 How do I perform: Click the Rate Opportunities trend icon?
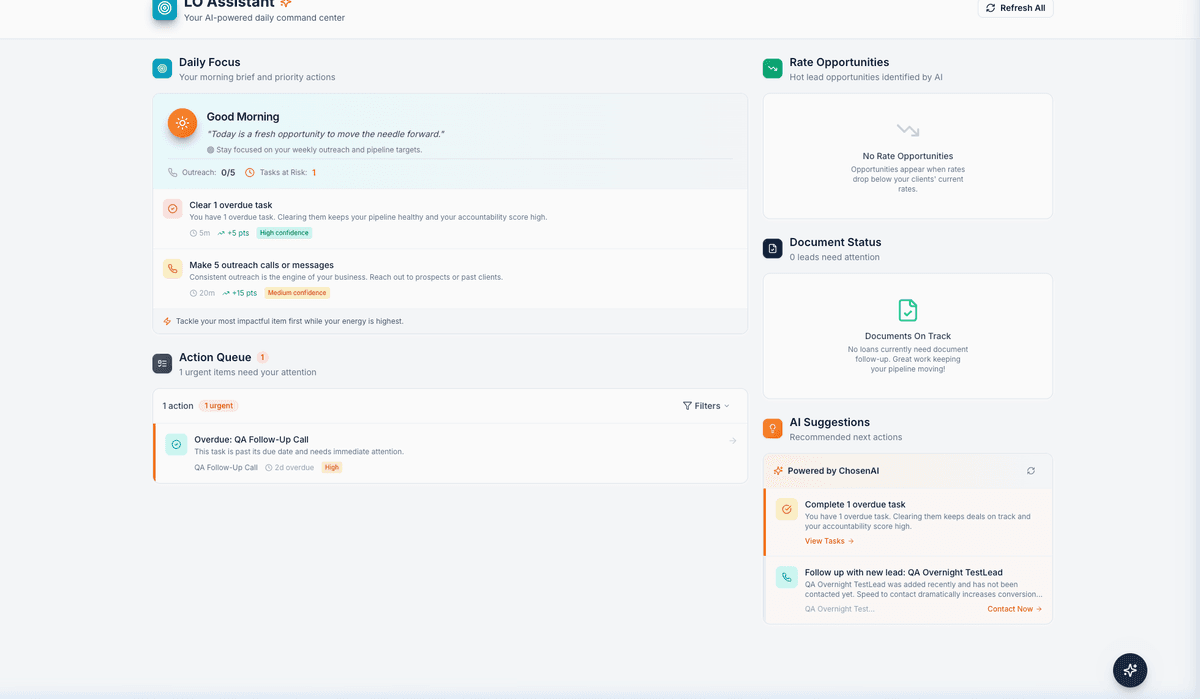pyautogui.click(x=772, y=68)
